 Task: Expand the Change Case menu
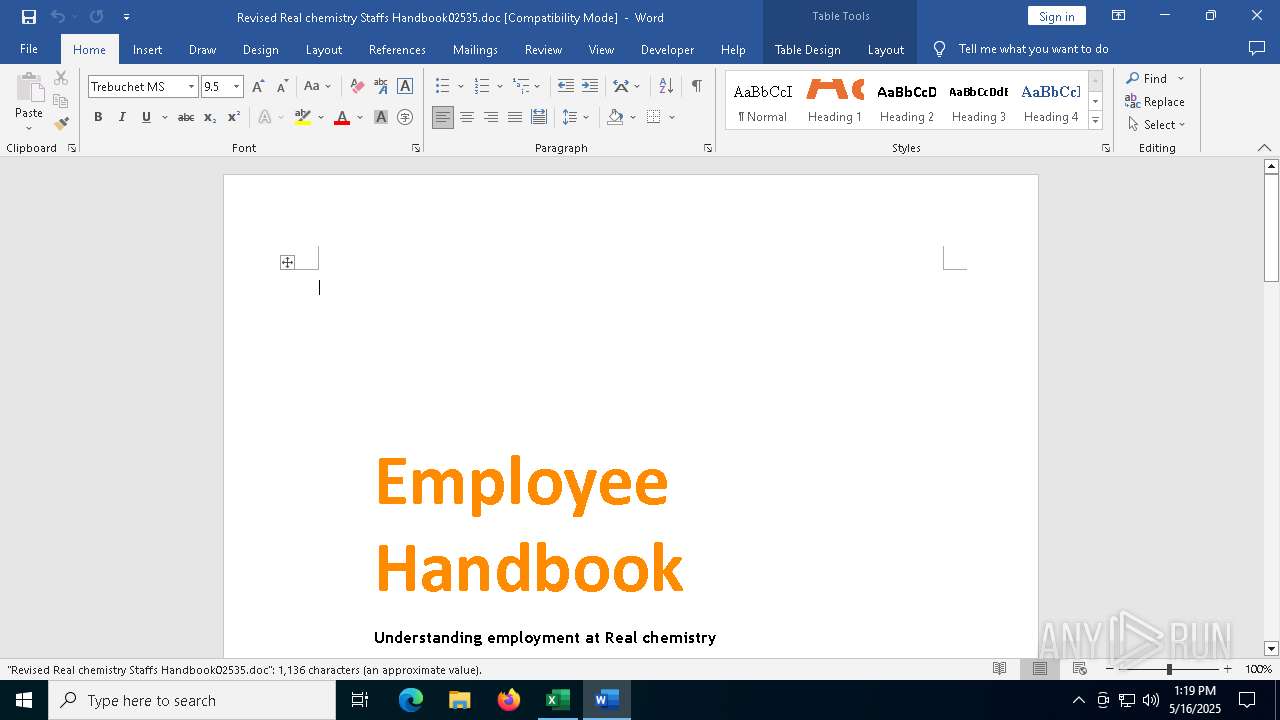(x=316, y=86)
